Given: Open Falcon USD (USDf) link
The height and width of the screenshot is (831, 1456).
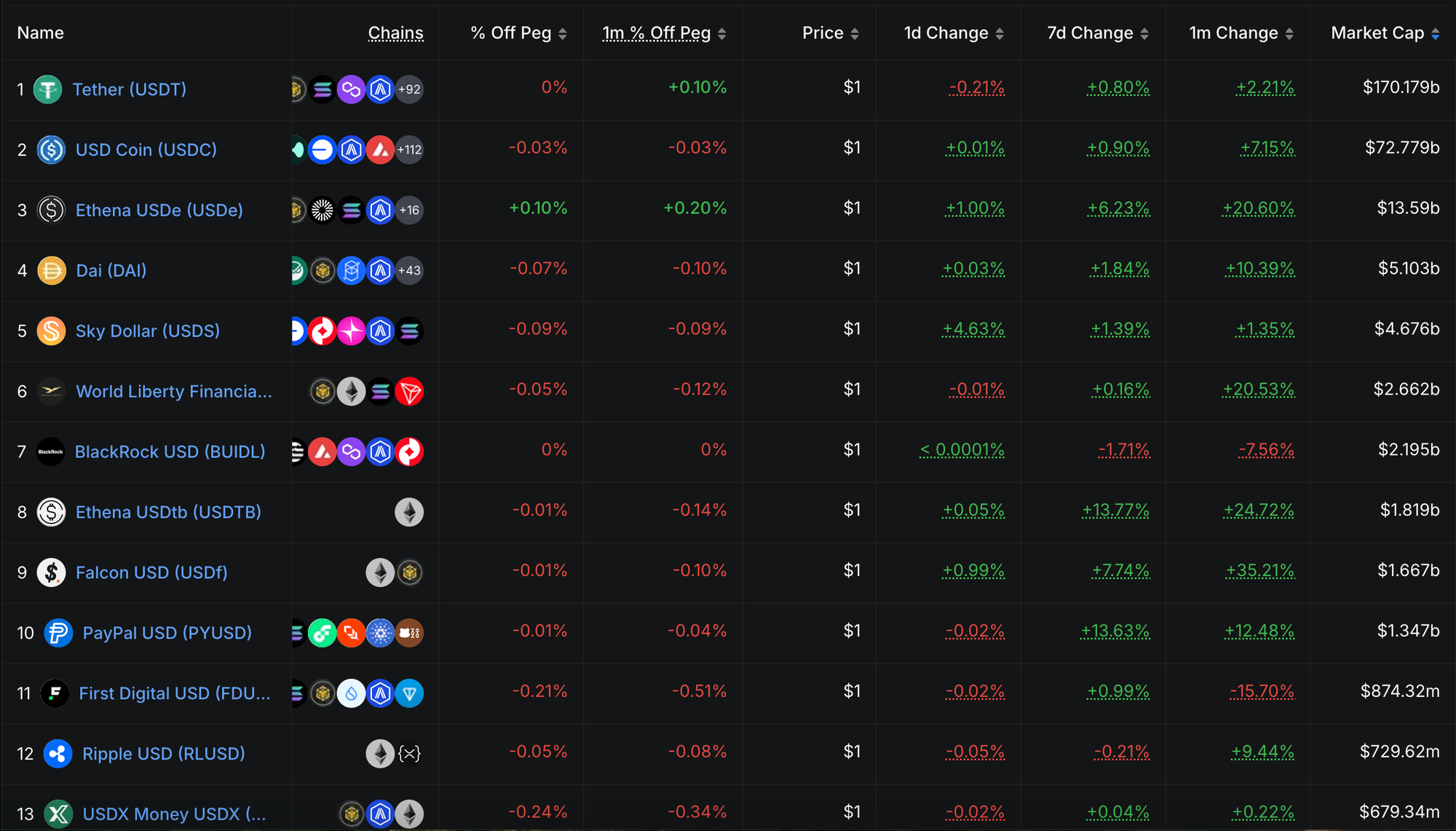Looking at the screenshot, I should click(151, 573).
